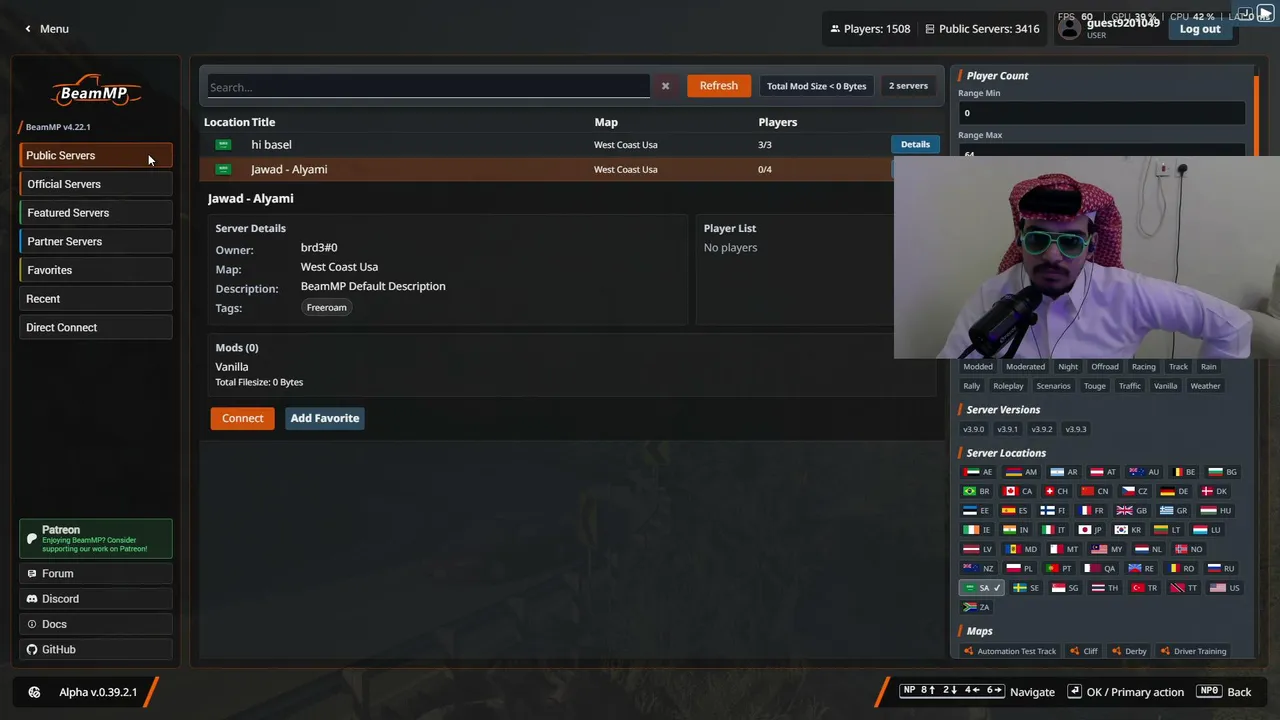Disable the SA location filter
Viewport: 1280px width, 720px height.
tap(982, 588)
